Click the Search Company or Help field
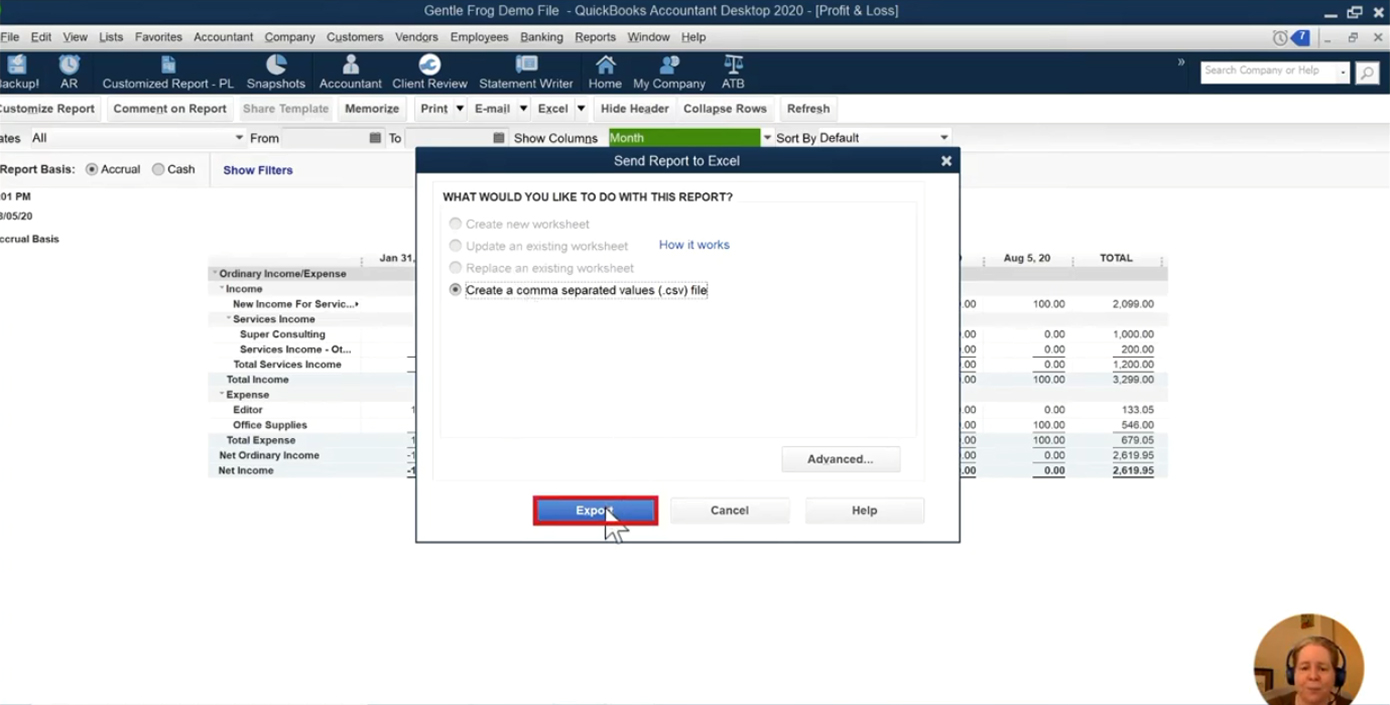Viewport: 1390px width, 705px height. click(x=1269, y=72)
